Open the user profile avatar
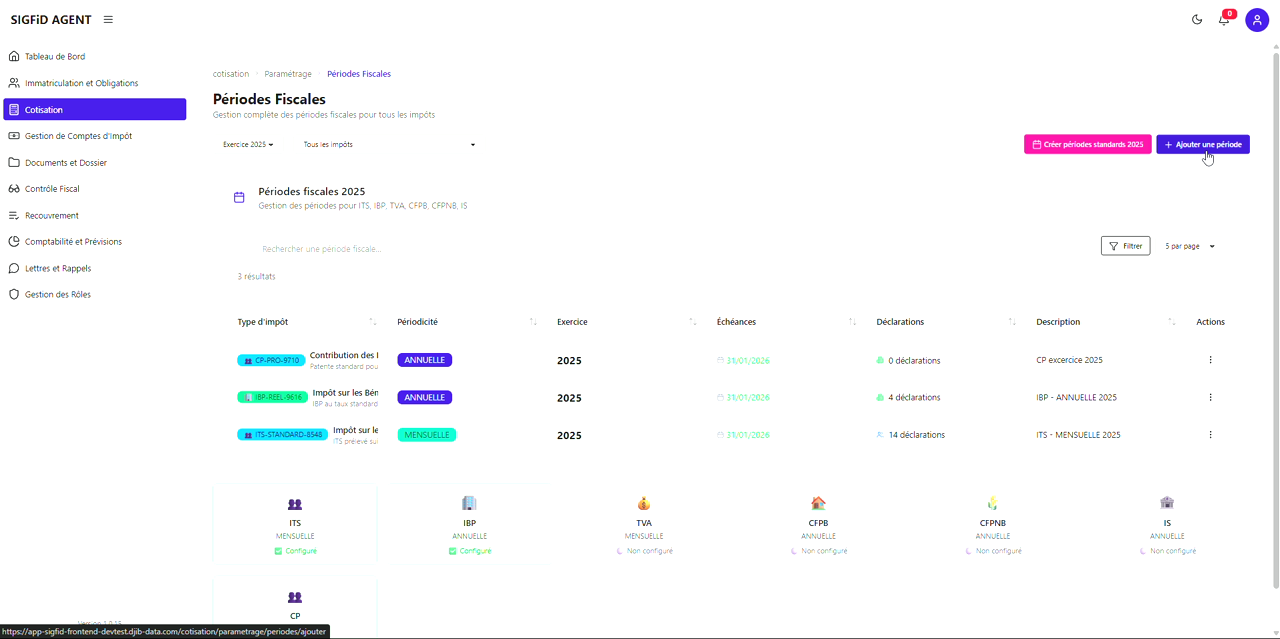Image resolution: width=1280 pixels, height=639 pixels. [x=1256, y=20]
